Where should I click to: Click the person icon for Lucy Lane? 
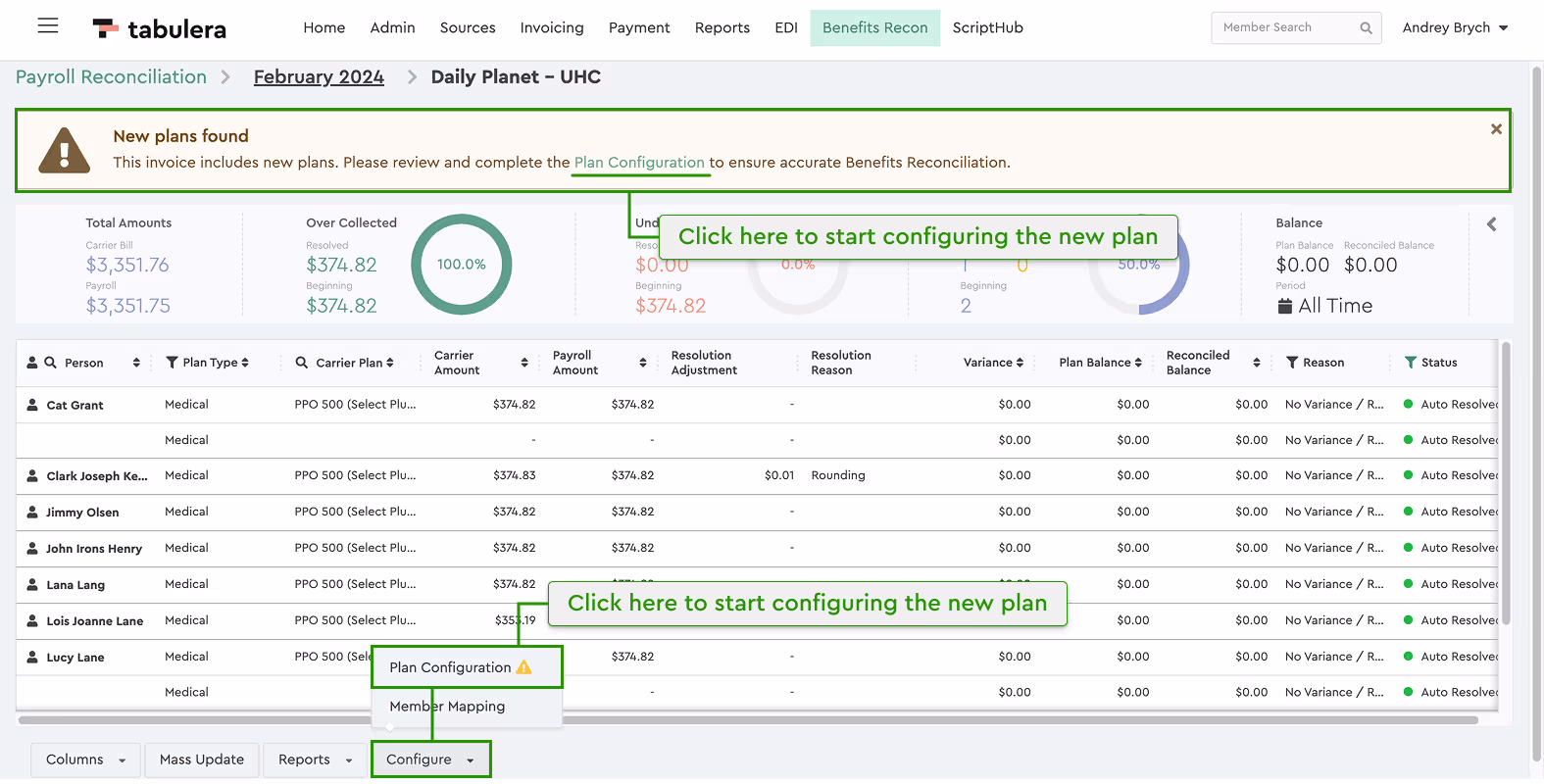click(32, 658)
